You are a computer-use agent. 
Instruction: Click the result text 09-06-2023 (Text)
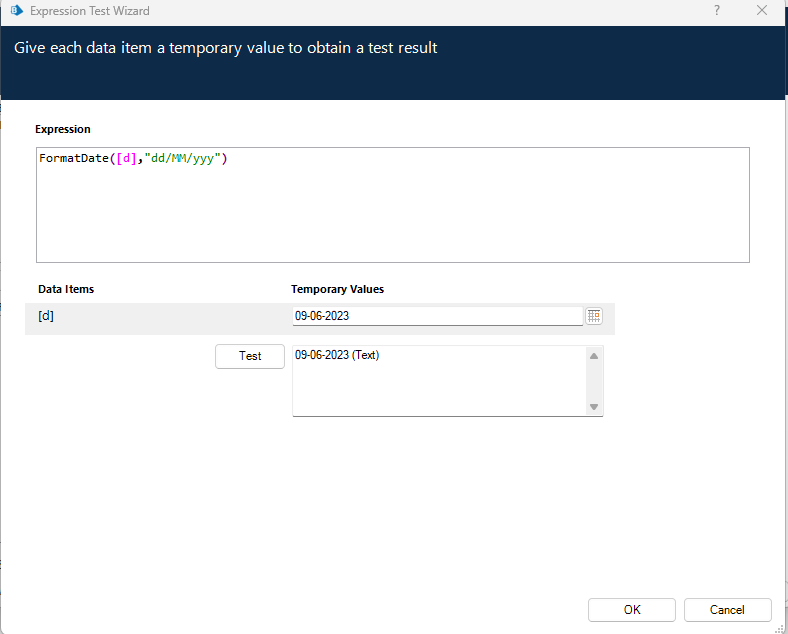337,355
